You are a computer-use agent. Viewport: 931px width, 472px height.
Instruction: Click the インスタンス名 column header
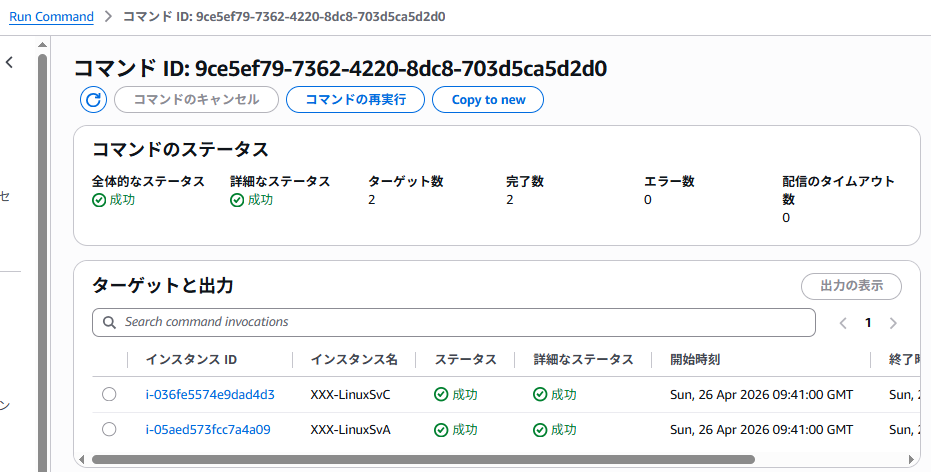click(354, 360)
